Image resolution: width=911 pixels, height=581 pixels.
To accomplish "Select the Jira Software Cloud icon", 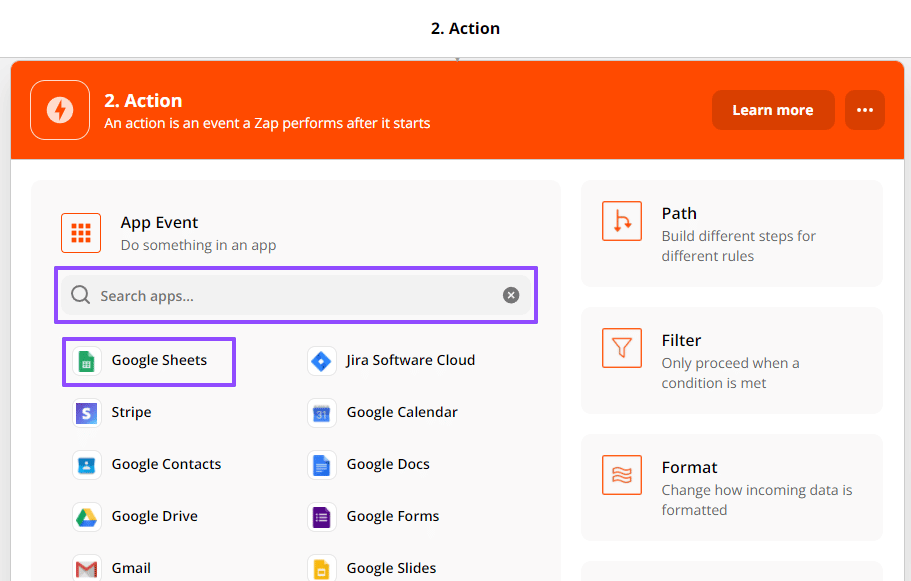I will click(x=321, y=361).
